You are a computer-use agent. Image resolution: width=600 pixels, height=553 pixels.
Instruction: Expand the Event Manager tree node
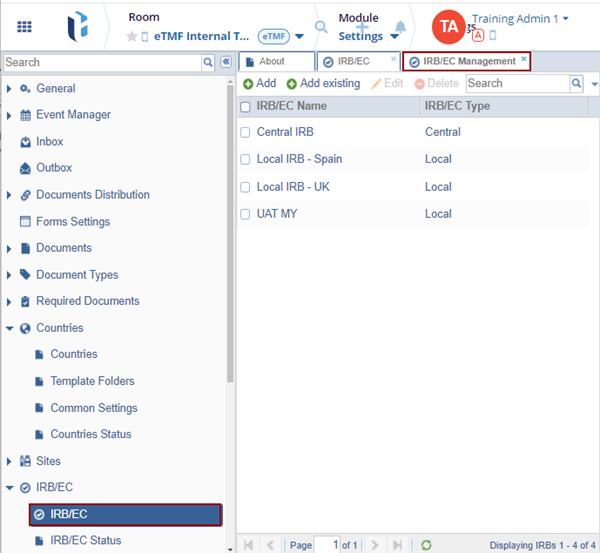(x=10, y=115)
